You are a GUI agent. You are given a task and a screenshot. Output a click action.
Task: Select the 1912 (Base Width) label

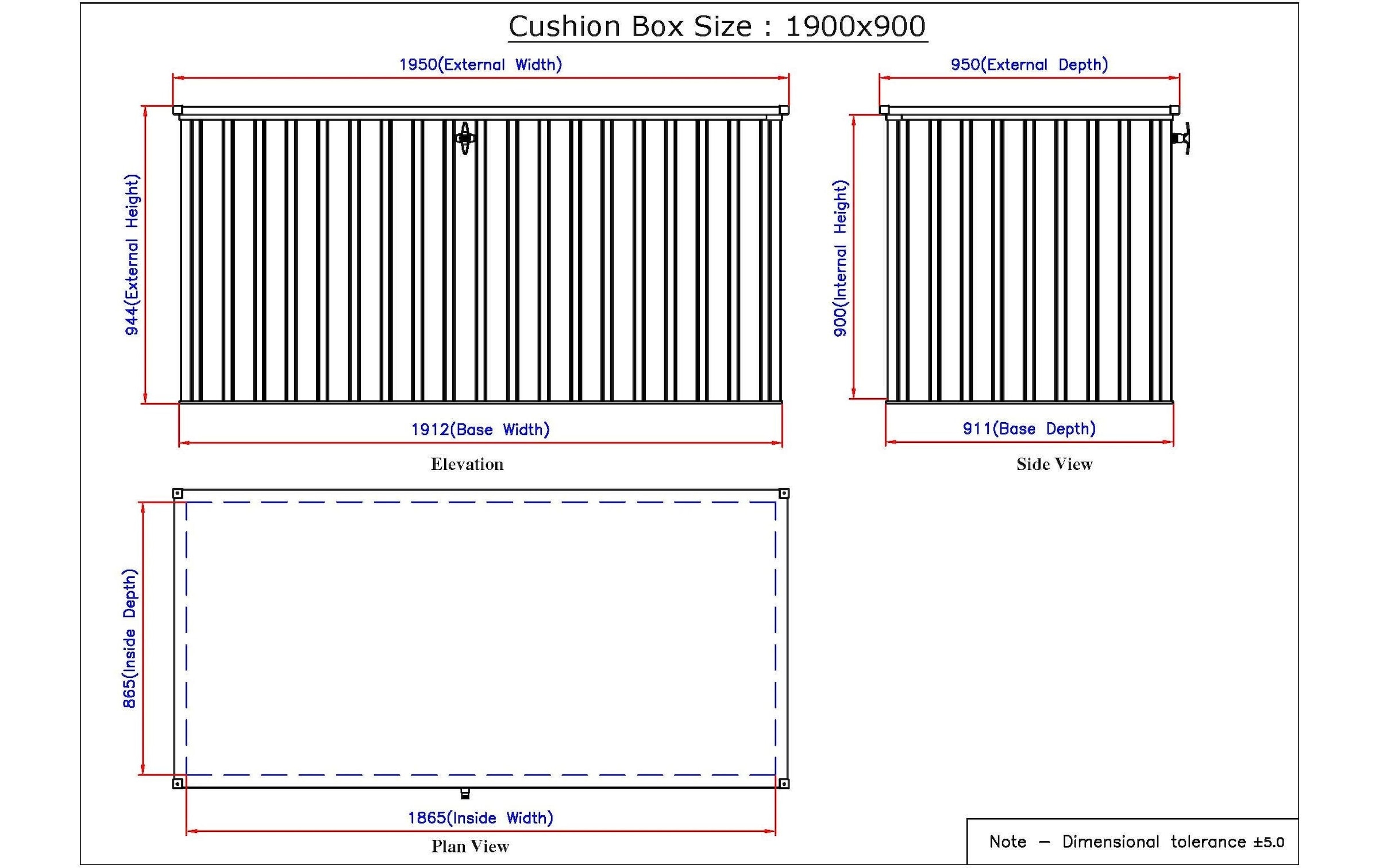pos(480,429)
